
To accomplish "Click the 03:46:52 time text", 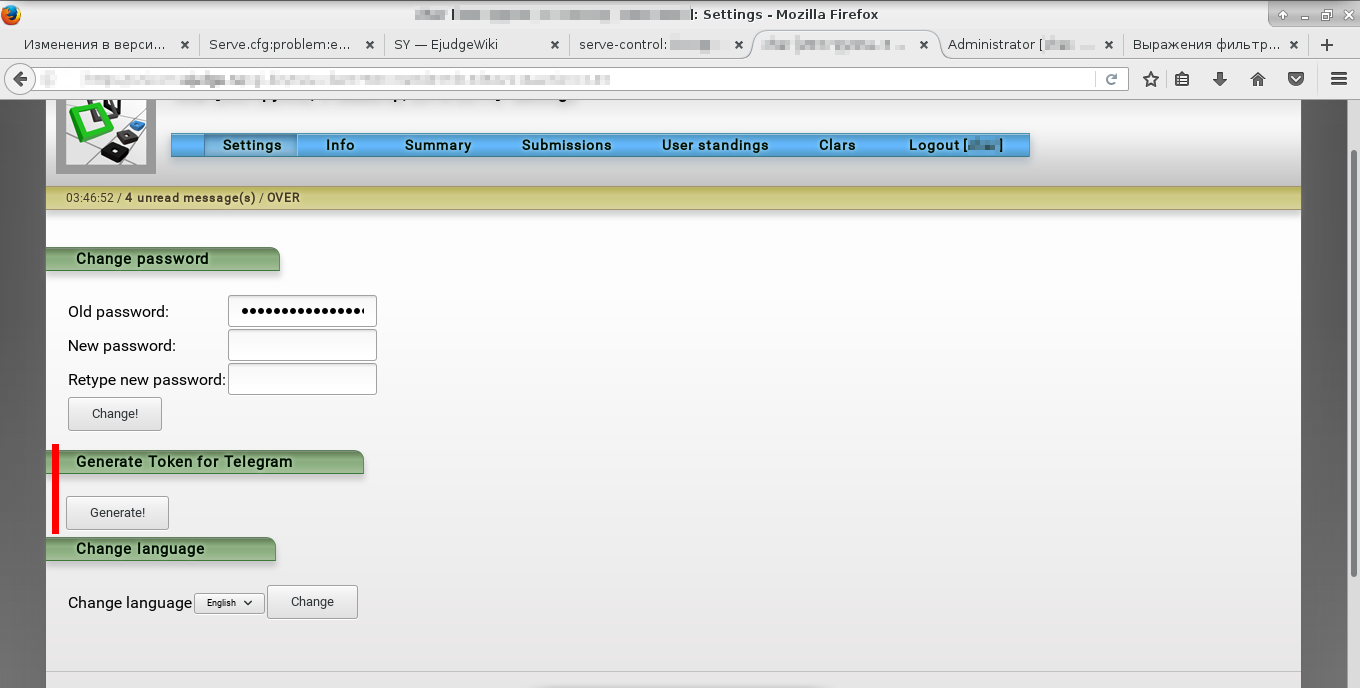I will [x=90, y=198].
